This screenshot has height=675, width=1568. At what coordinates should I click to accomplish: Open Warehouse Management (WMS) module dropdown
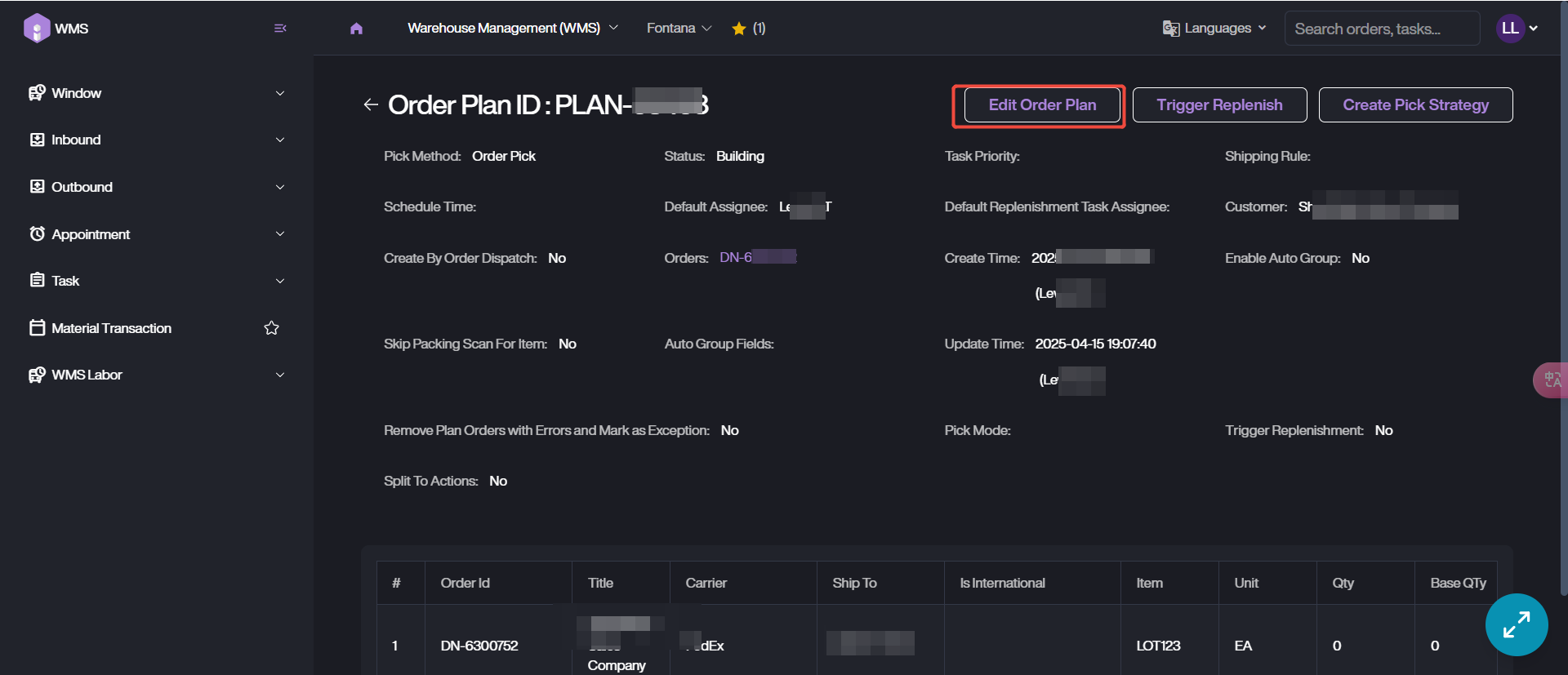pos(512,29)
